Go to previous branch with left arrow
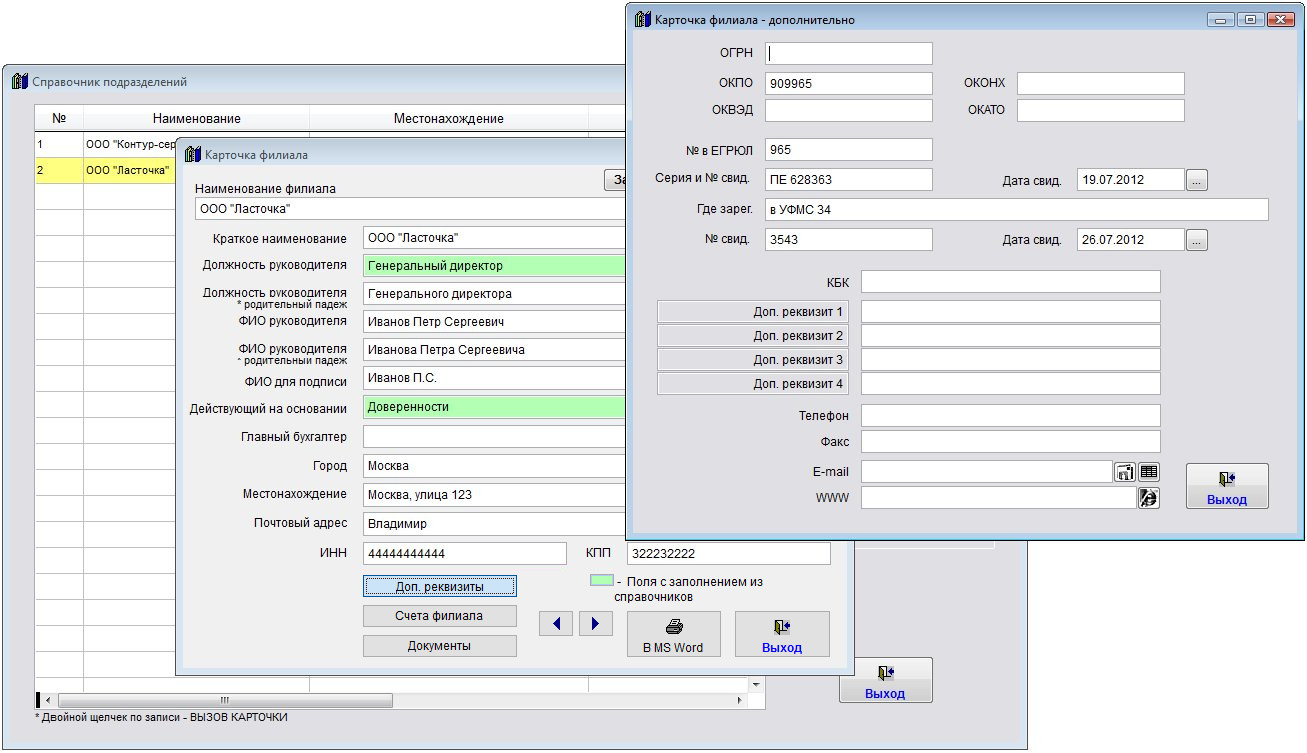 click(x=556, y=624)
